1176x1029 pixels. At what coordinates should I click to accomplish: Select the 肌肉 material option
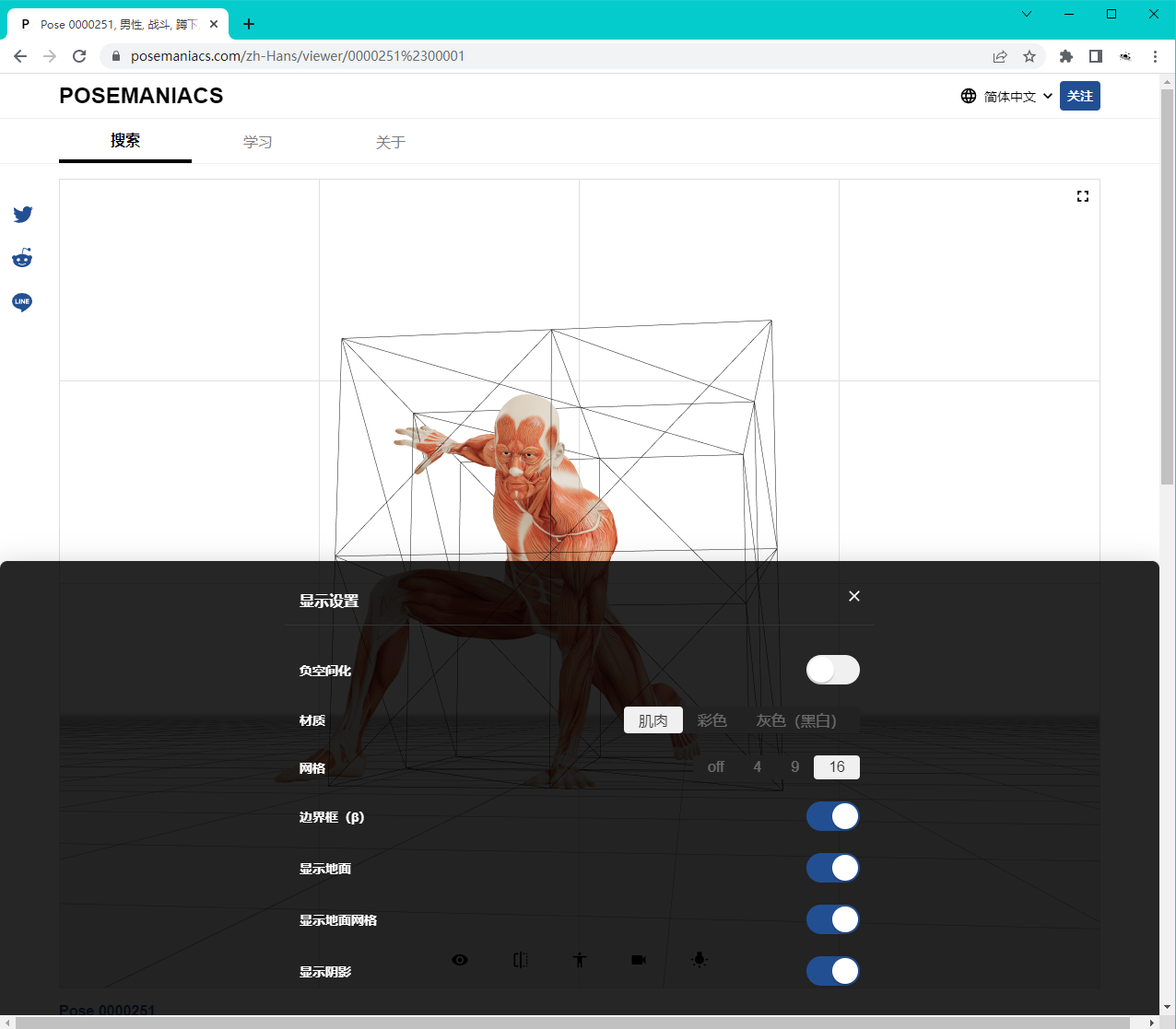coord(653,720)
